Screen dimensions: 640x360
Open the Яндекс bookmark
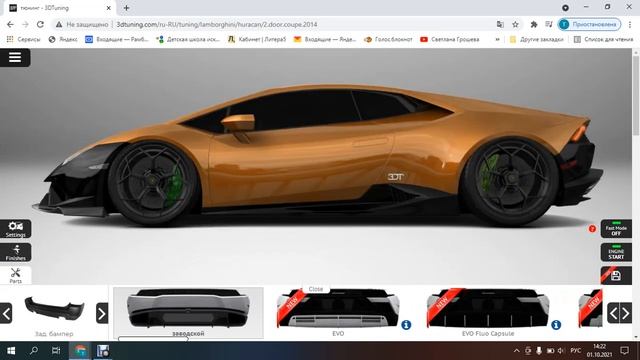click(x=63, y=40)
